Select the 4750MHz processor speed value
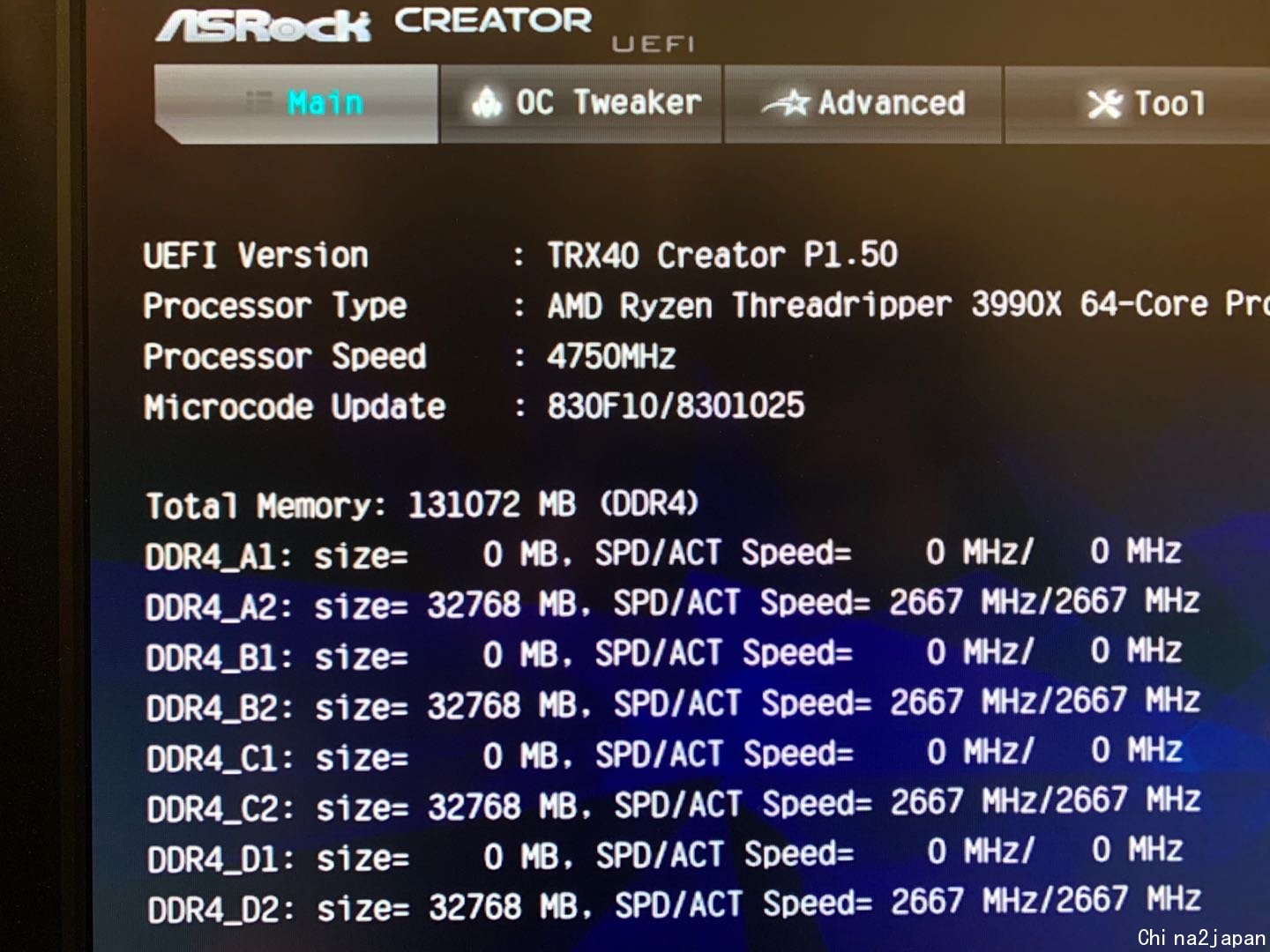 click(611, 357)
